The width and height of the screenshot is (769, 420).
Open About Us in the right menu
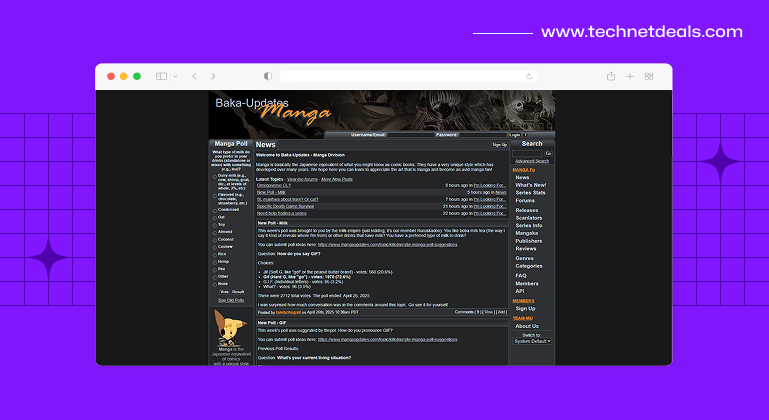(x=527, y=326)
